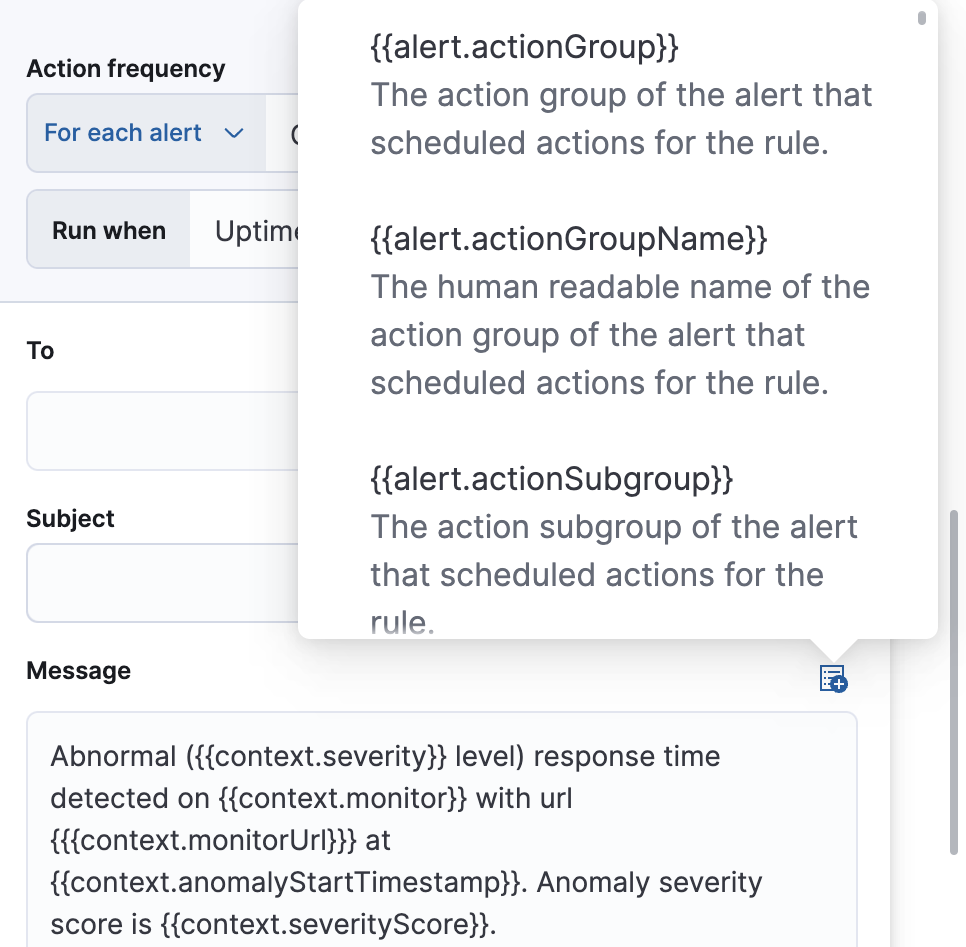966x947 pixels.
Task: Insert the {{alert.actionSubgroup}} variable
Action: 551,478
